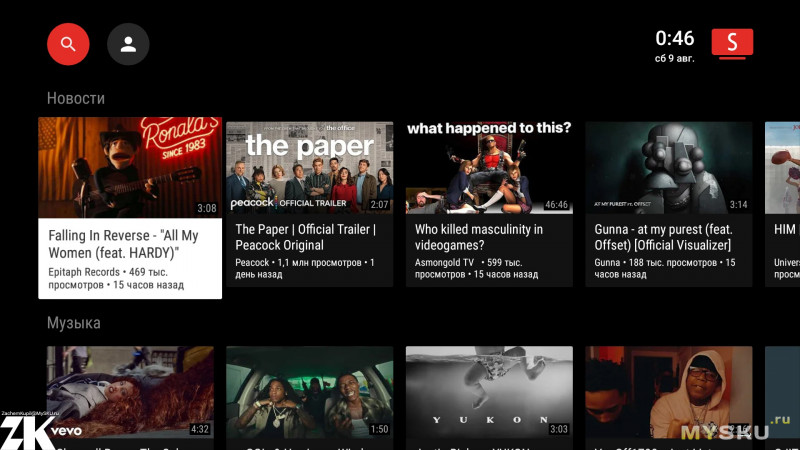
Task: Click the 0:46 clock display
Action: (674, 38)
